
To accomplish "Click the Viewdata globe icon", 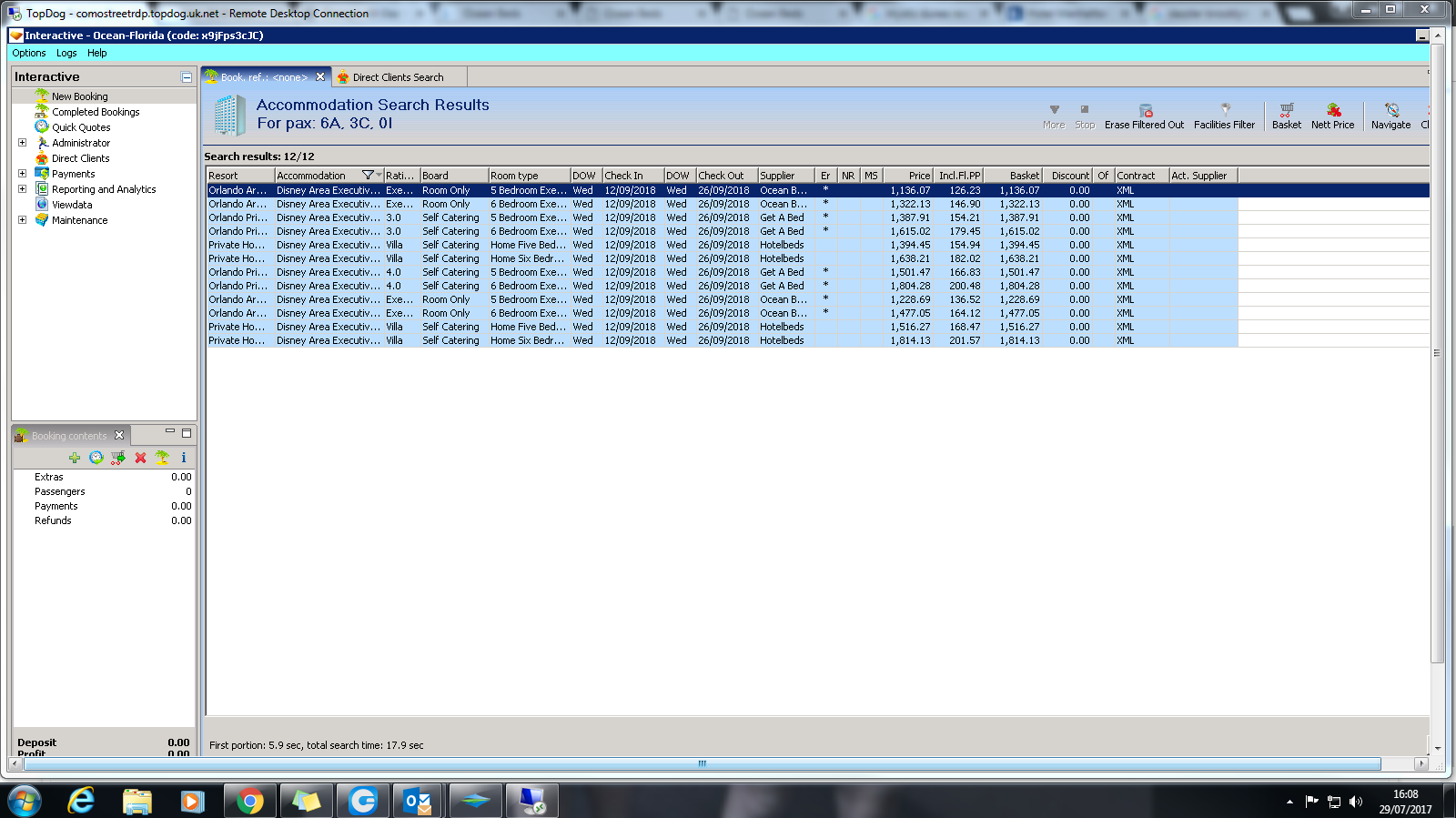I will [42, 205].
